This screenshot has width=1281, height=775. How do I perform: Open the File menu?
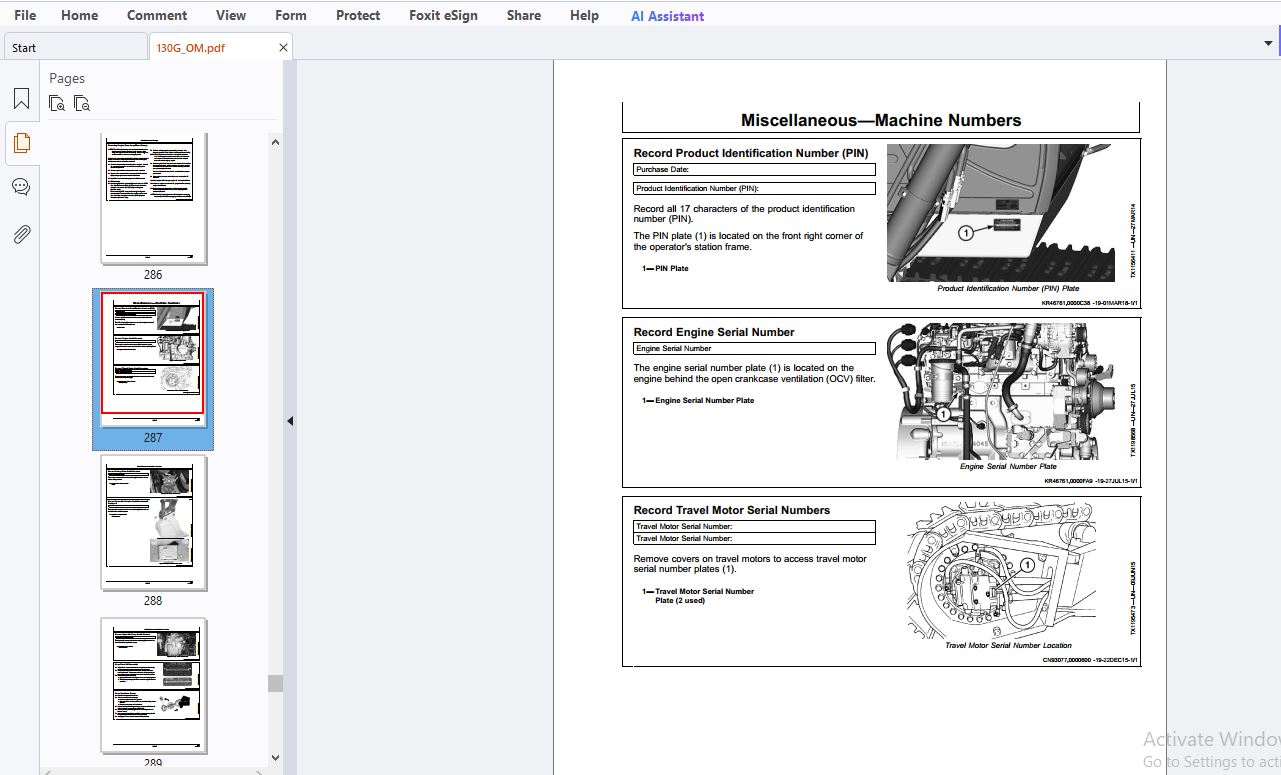25,15
